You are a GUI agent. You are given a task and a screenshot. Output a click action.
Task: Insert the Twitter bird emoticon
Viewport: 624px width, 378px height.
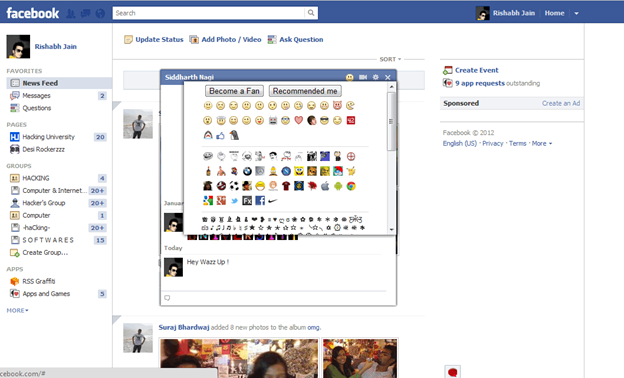click(x=234, y=201)
